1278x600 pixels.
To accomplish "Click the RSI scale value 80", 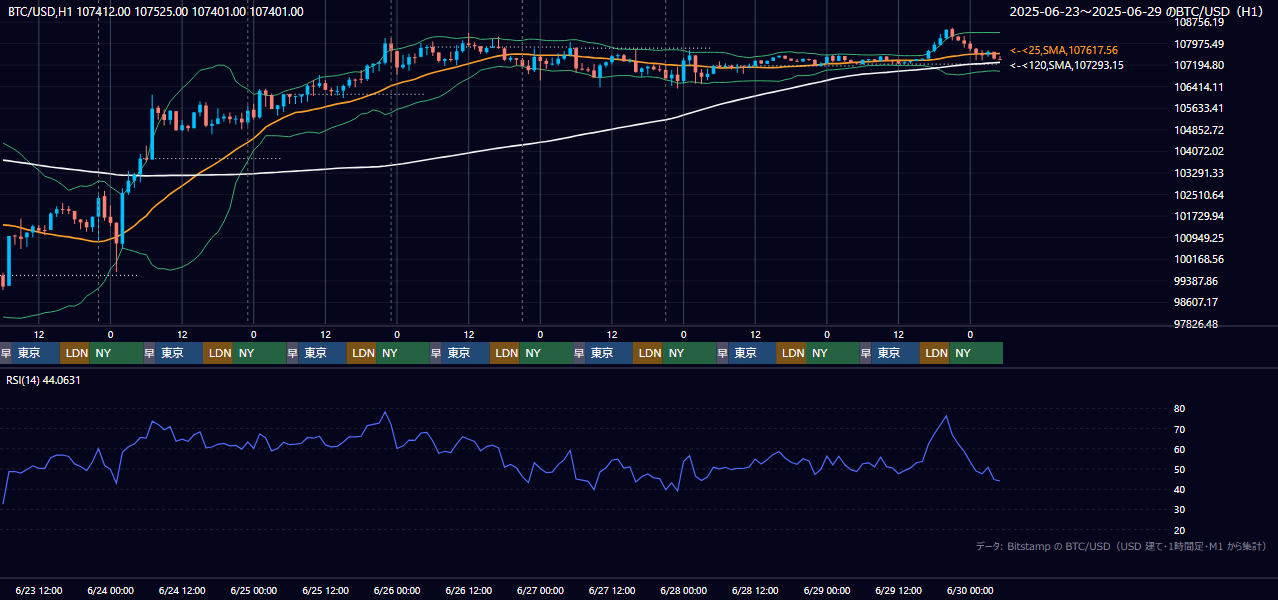I will coord(1180,409).
